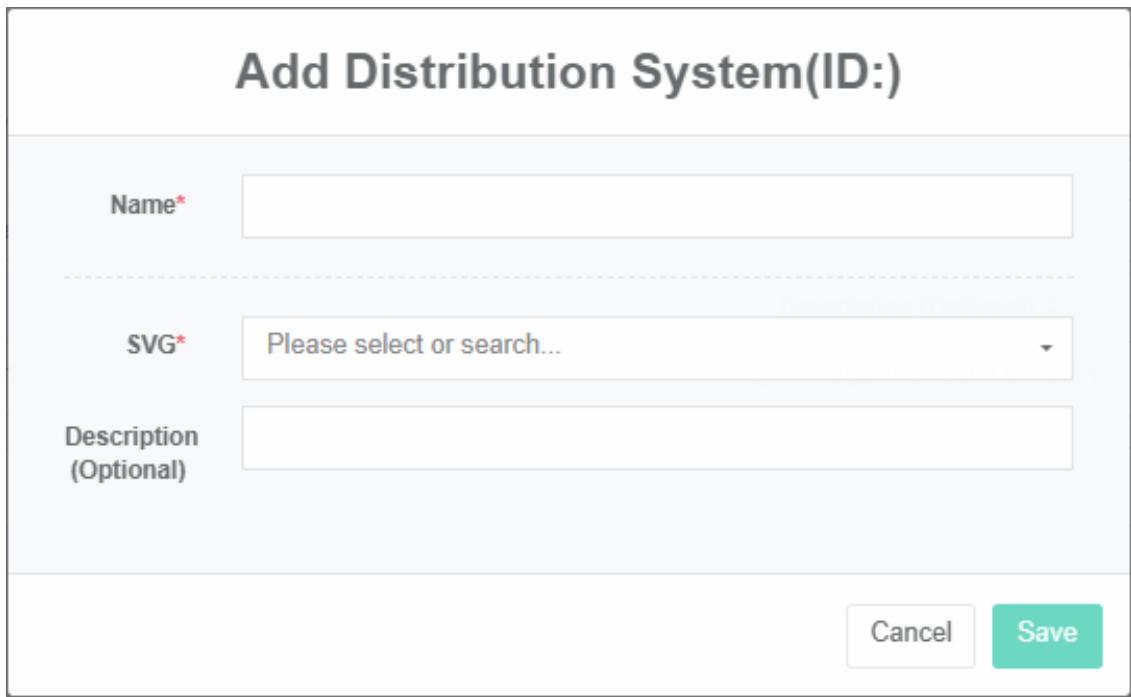The height and width of the screenshot is (697, 1131).
Task: Click the "Please select or search..." placeholder
Action: [414, 346]
